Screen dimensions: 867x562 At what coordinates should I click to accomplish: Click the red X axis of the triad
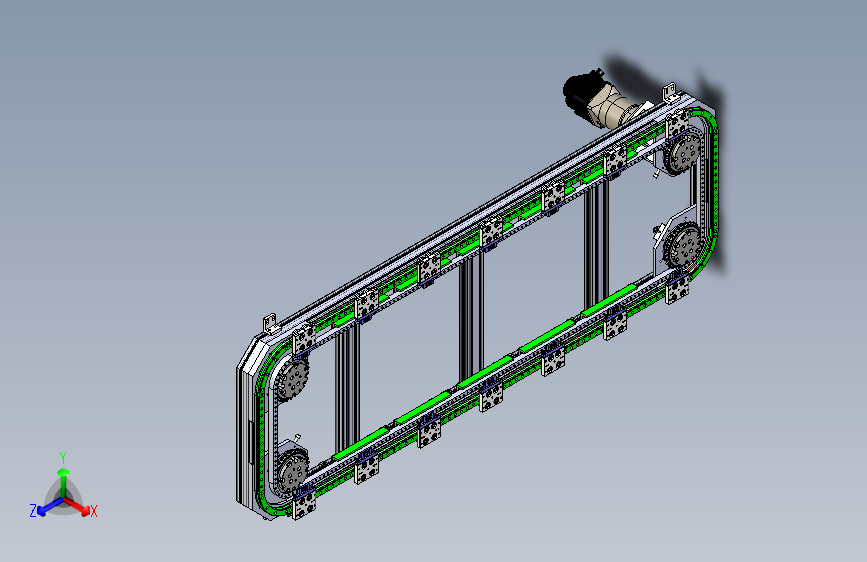(78, 506)
